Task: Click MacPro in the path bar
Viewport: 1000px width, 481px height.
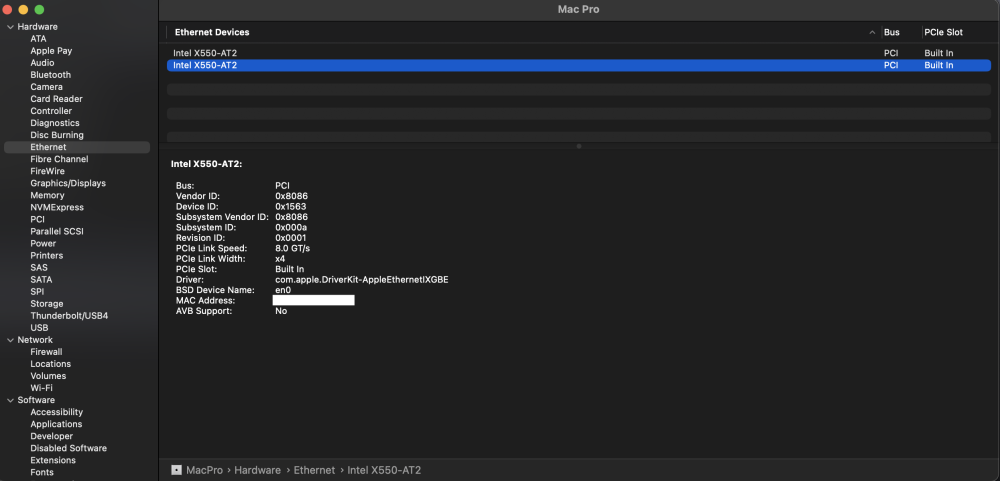Action: [204, 470]
